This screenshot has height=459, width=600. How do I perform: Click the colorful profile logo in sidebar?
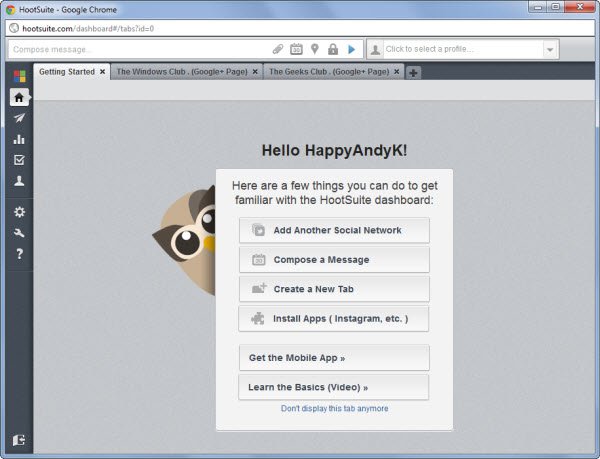tap(19, 76)
